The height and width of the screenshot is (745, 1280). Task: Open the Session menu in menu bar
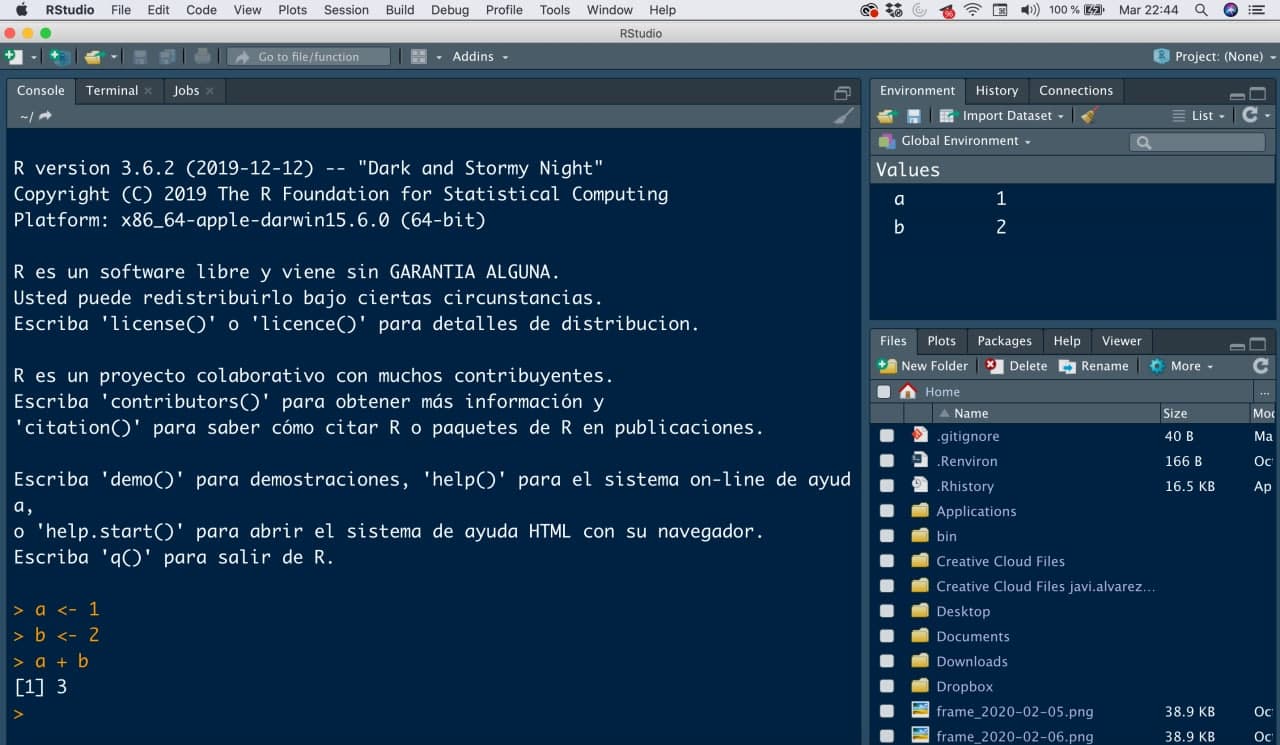click(x=346, y=10)
